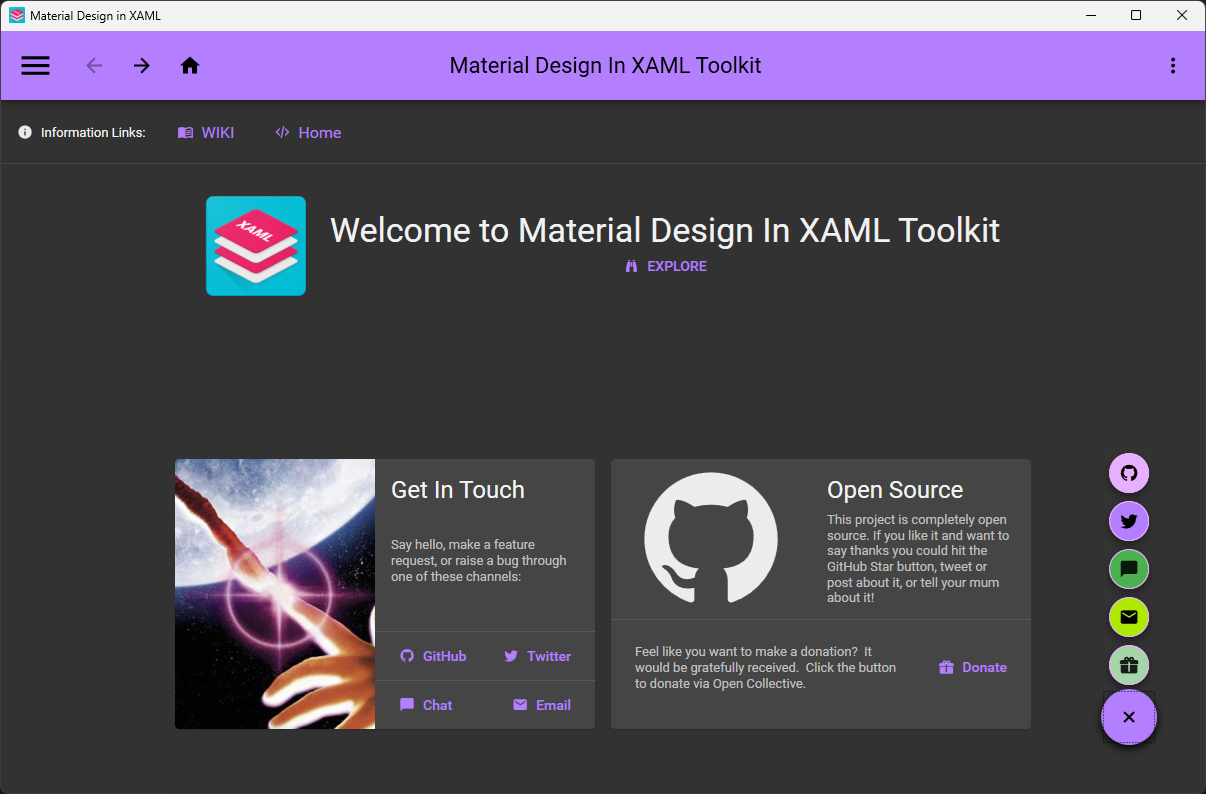Image resolution: width=1206 pixels, height=794 pixels.
Task: Open the hamburger navigation menu
Action: coord(35,66)
